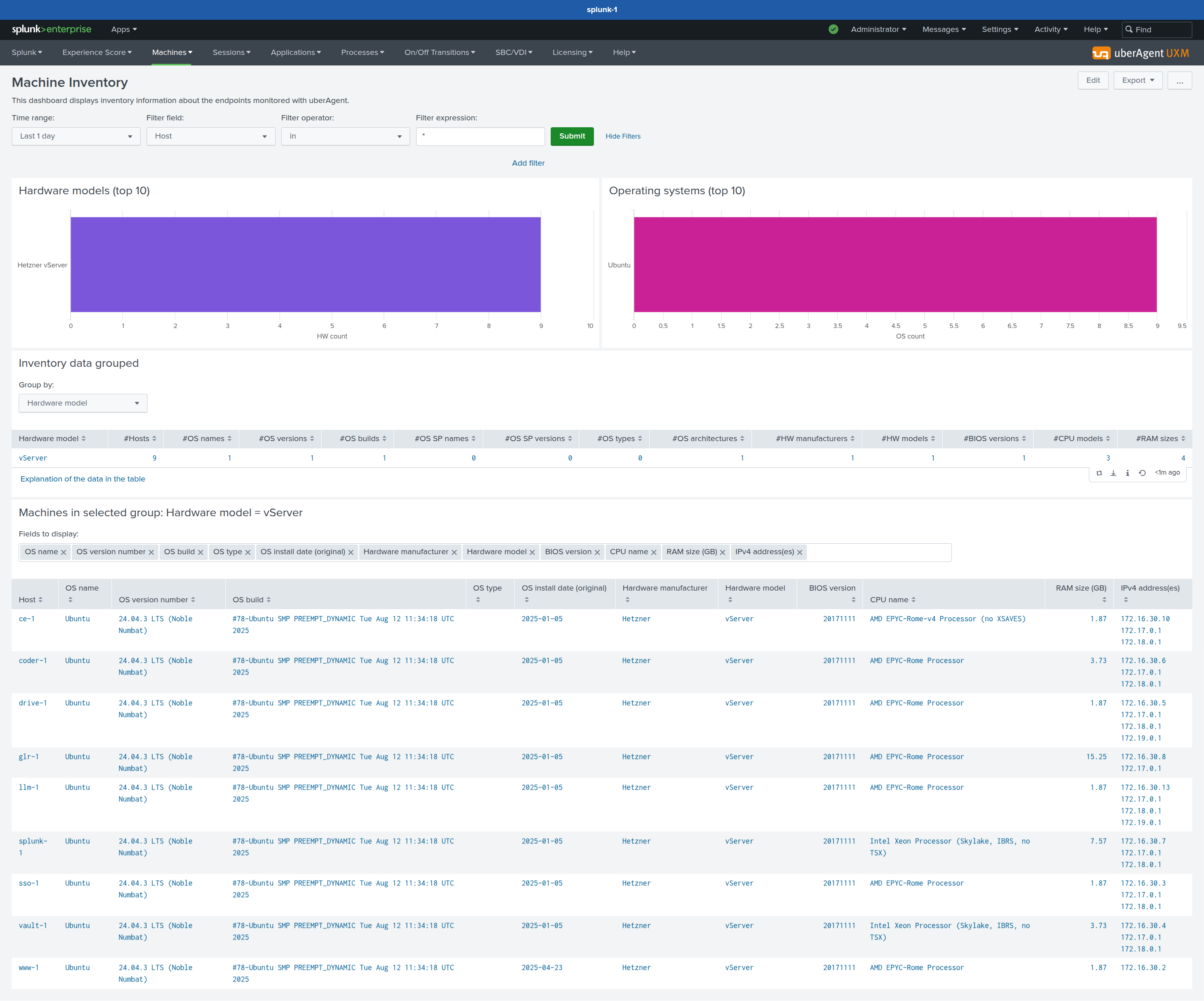
Task: Click the Find search box
Action: pos(1156,29)
